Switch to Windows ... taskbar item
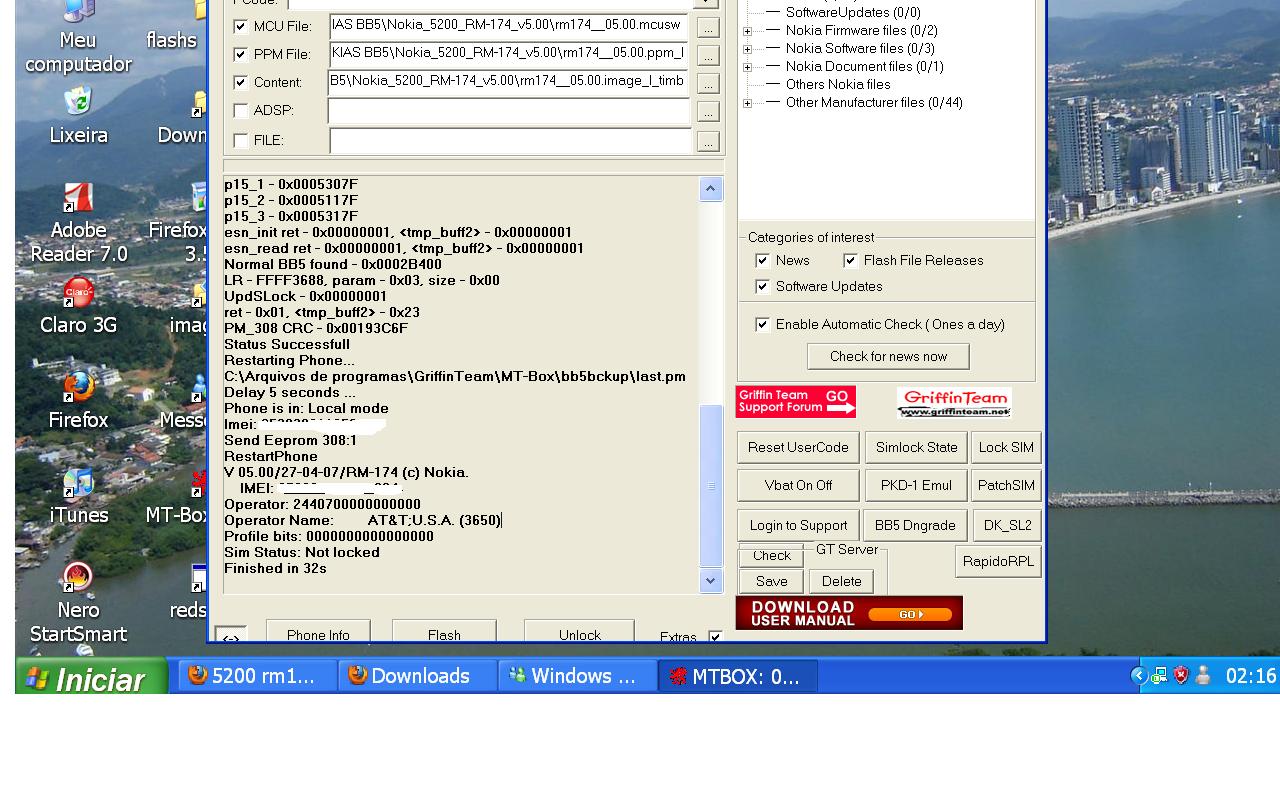The width and height of the screenshot is (1280, 800). [x=578, y=676]
